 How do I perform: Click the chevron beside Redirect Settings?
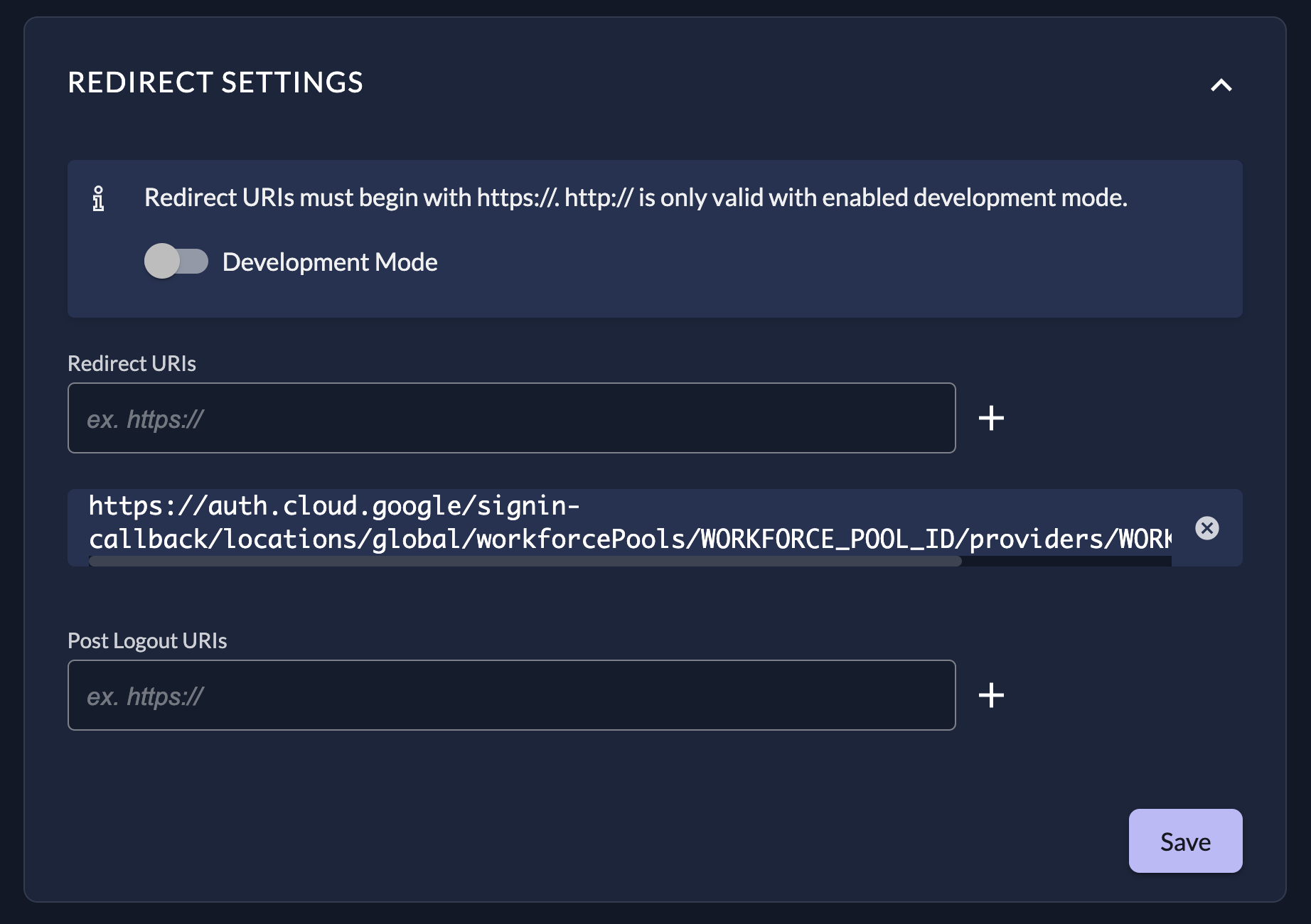pyautogui.click(x=1221, y=85)
